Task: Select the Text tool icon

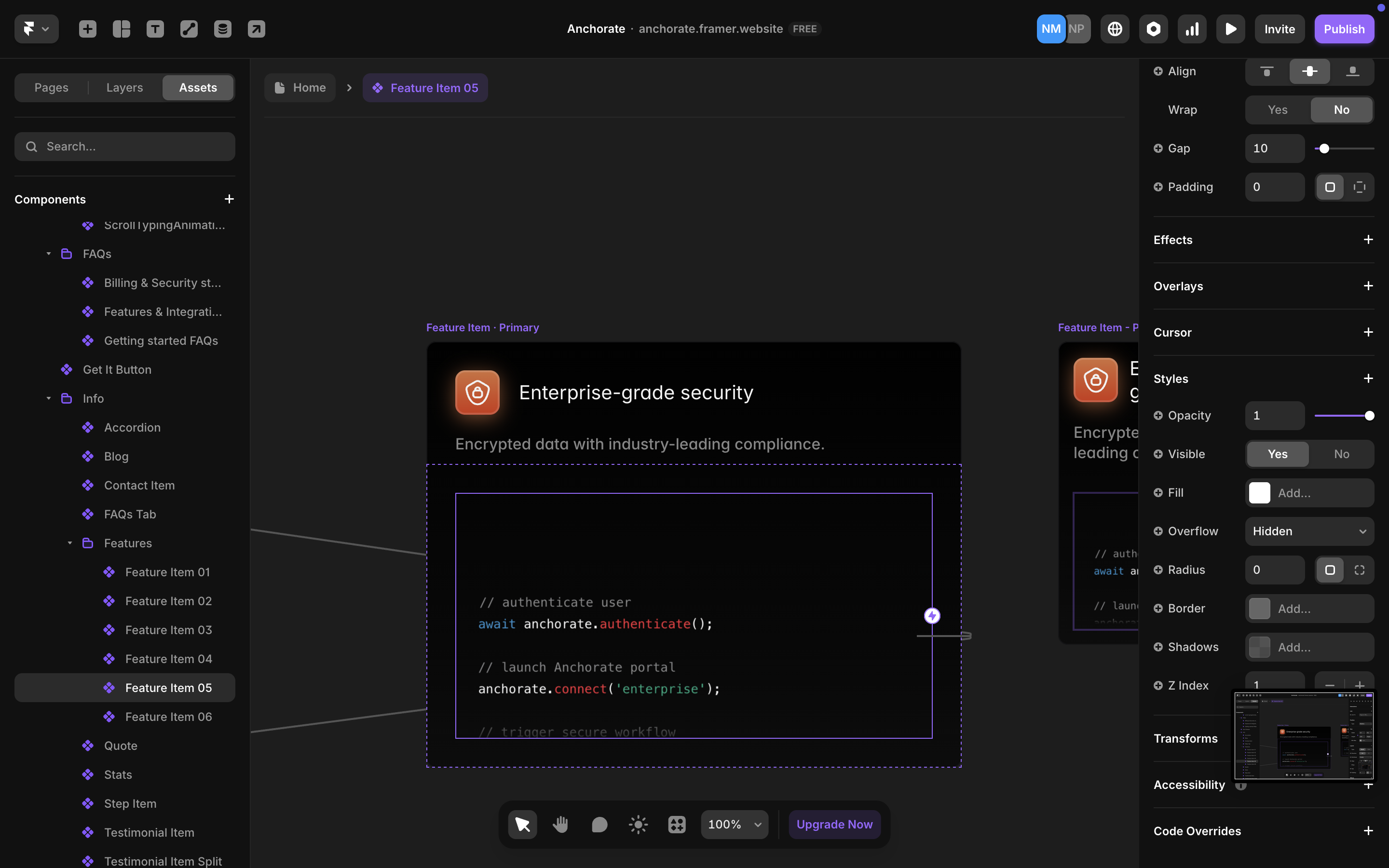Action: (x=155, y=29)
